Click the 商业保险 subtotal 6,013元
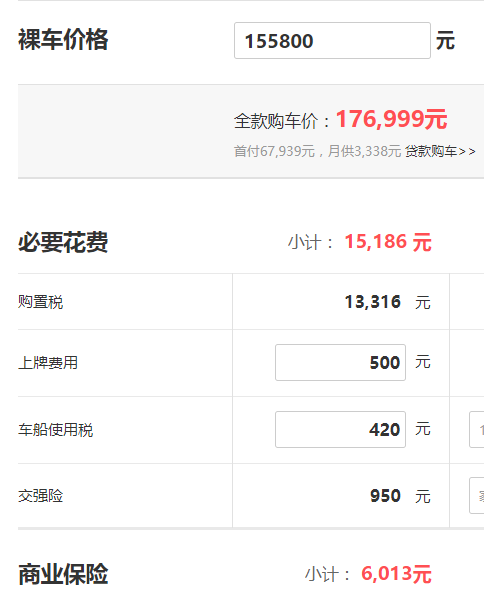Viewport: 484px width, 605px height. (396, 574)
